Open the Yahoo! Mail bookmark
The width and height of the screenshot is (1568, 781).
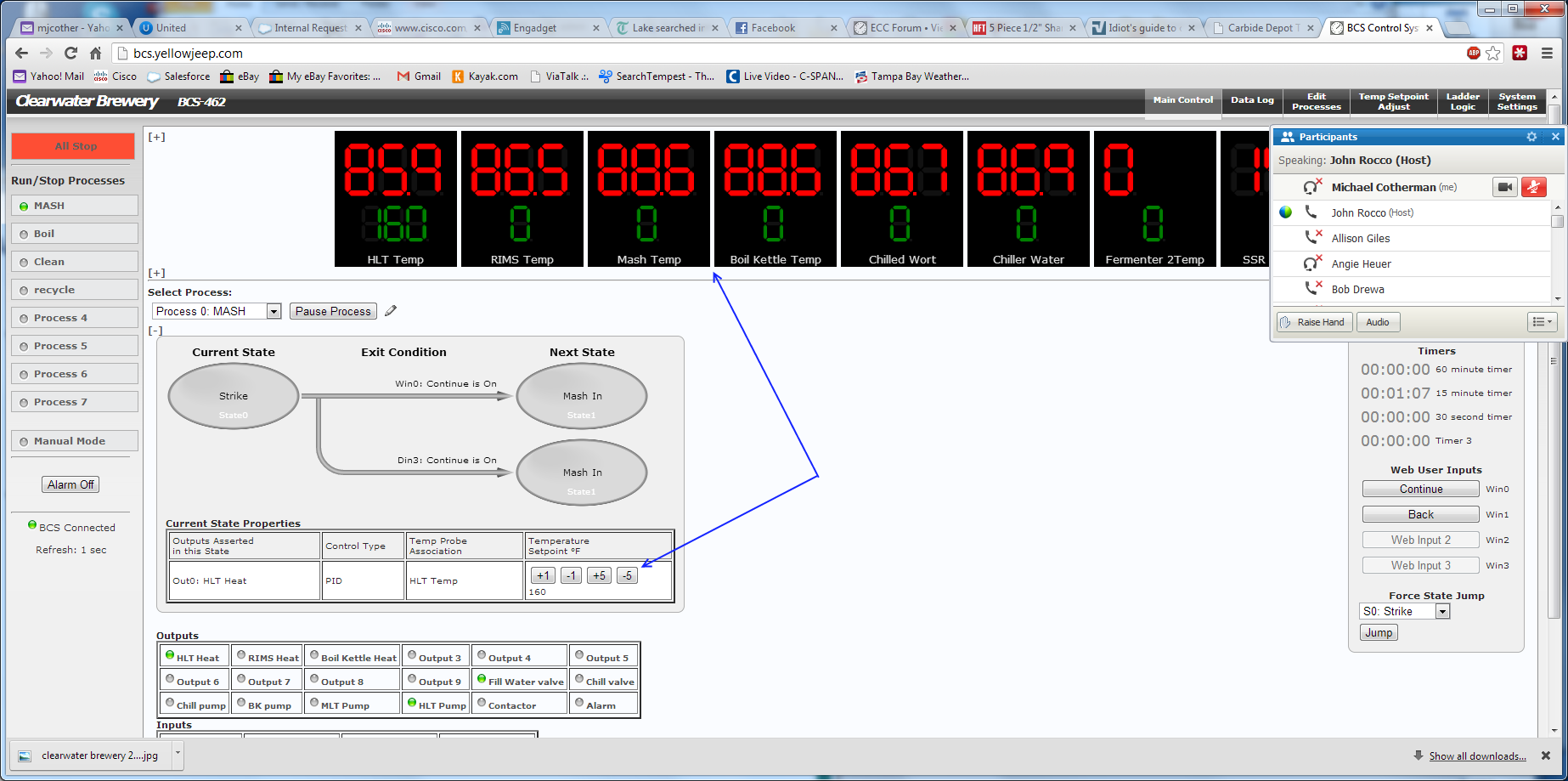point(49,76)
